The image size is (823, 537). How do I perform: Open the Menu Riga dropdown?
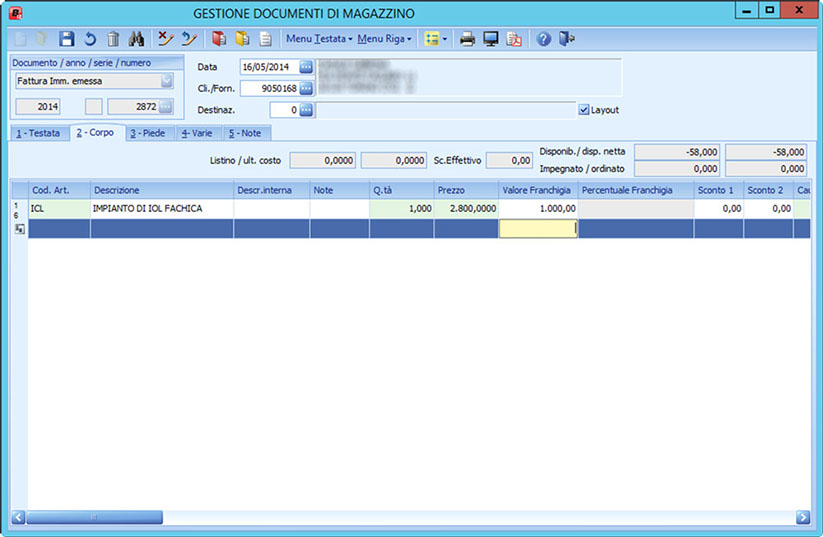(x=384, y=39)
